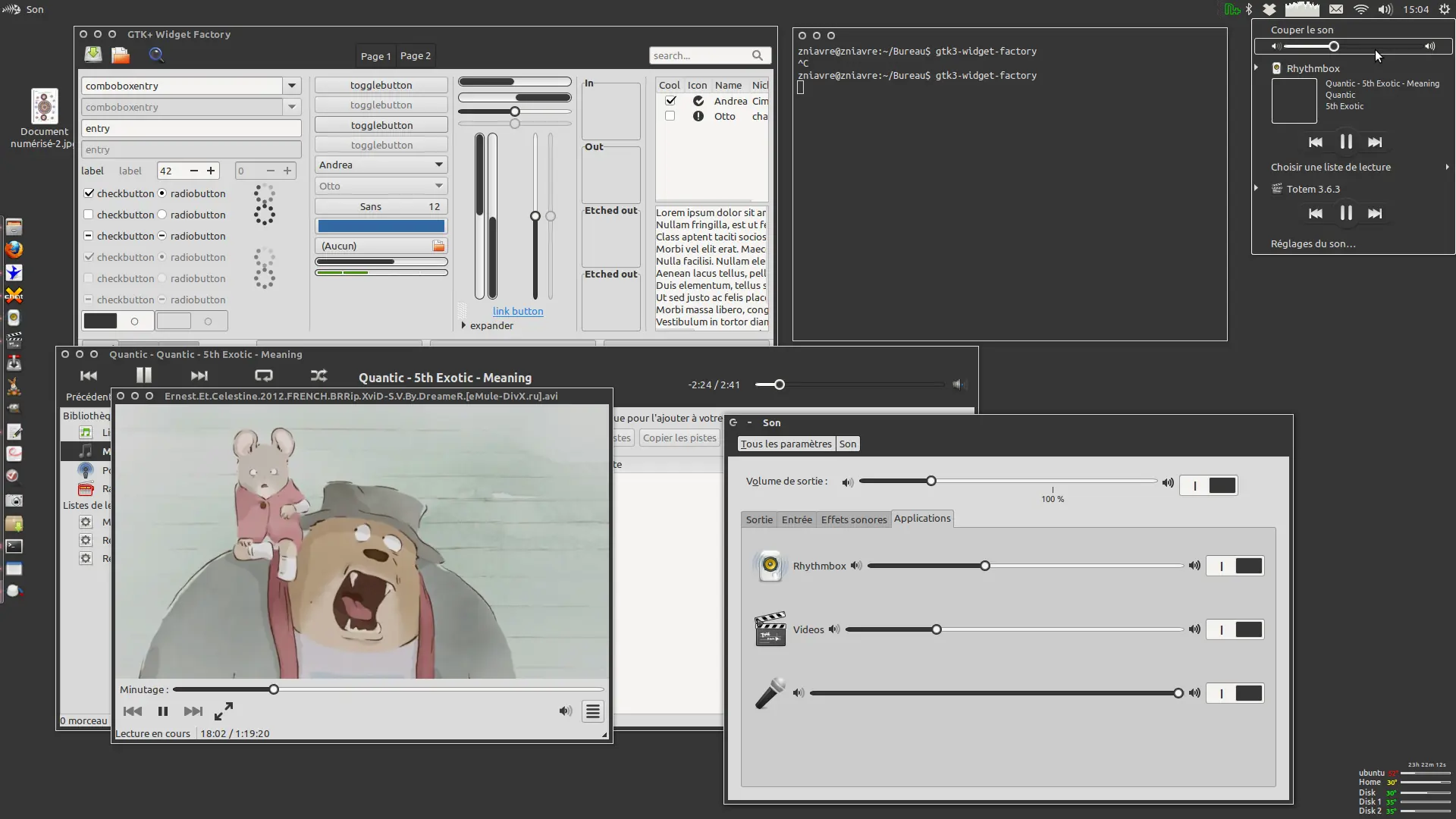This screenshot has height=819, width=1456.
Task: Check the Cool checkbox in the Otto row
Action: point(670,116)
